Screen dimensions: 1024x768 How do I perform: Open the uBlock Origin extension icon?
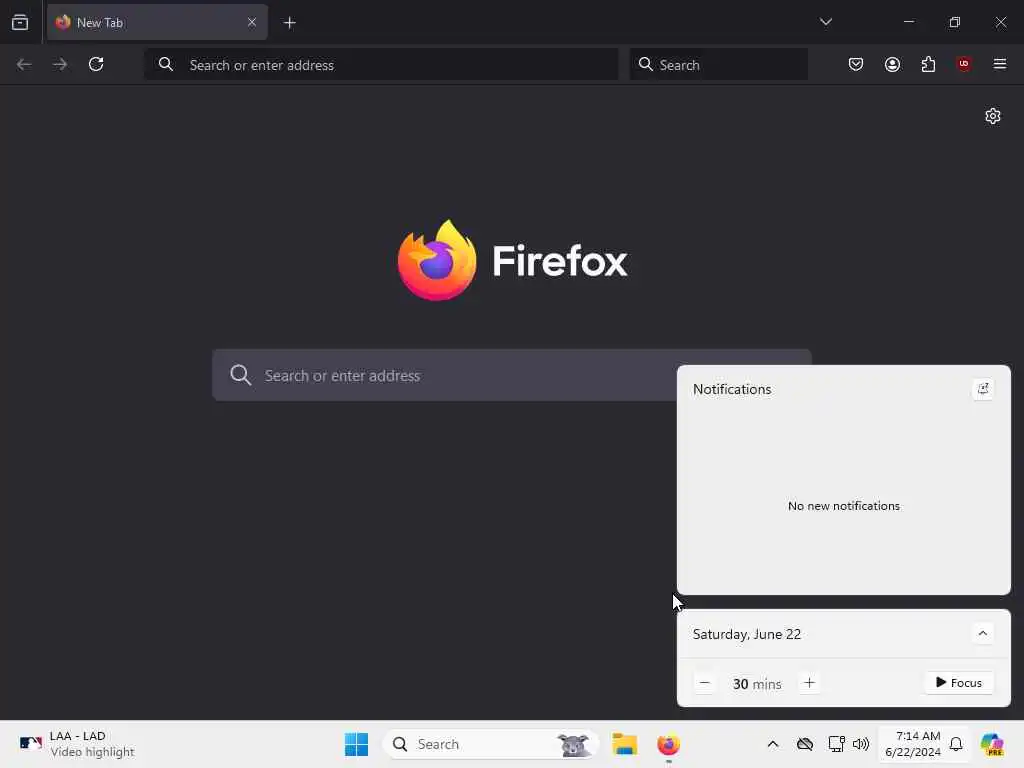[964, 64]
